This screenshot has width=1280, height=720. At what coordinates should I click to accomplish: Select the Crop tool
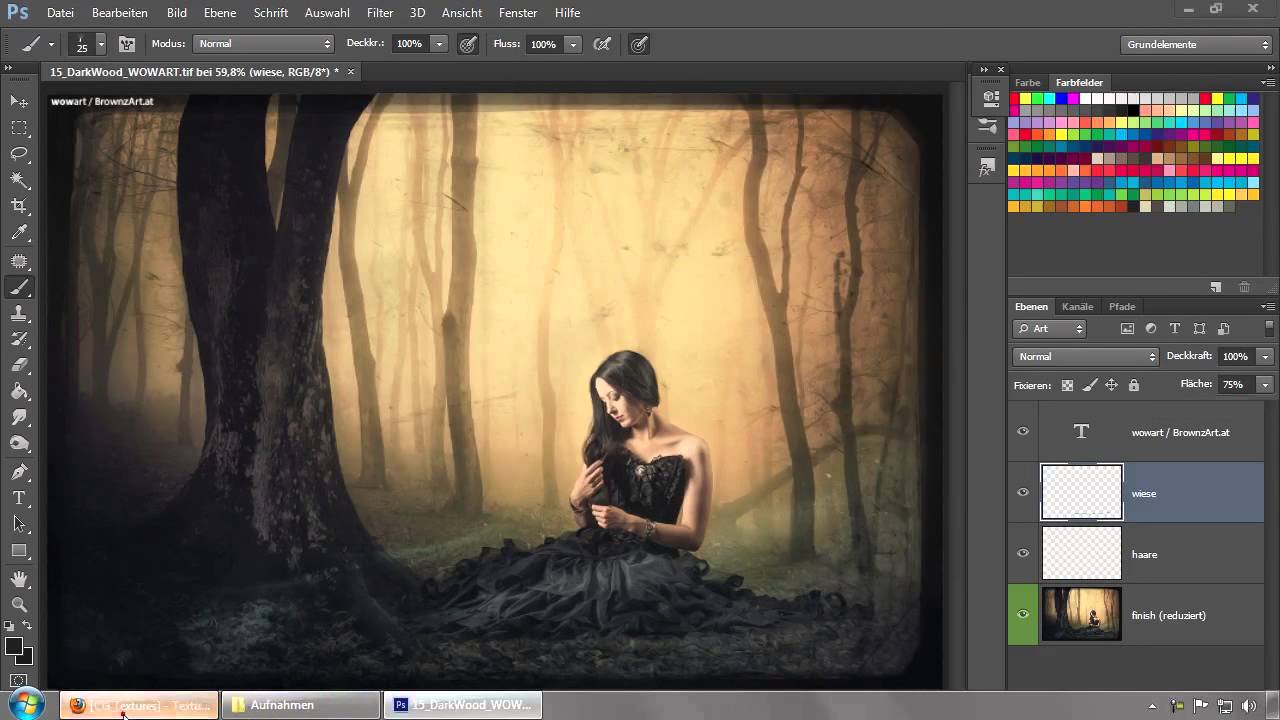(19, 206)
